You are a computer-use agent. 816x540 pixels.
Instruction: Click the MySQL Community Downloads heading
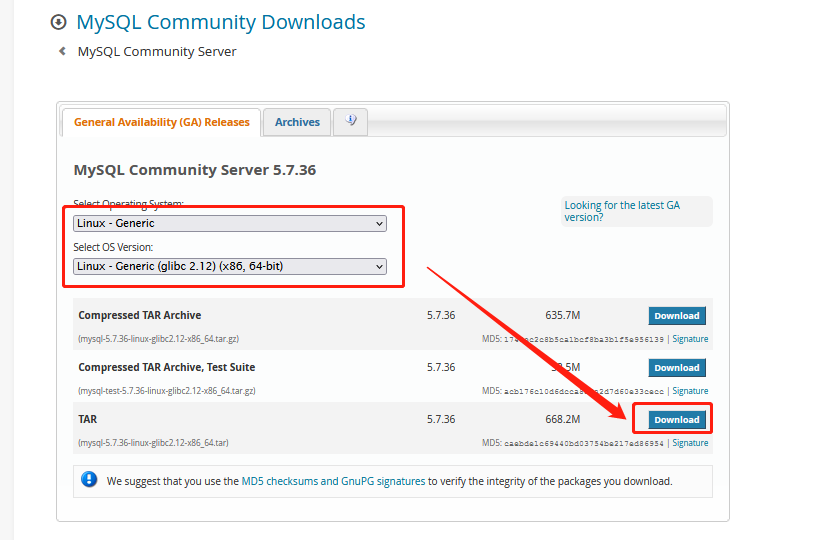[221, 22]
